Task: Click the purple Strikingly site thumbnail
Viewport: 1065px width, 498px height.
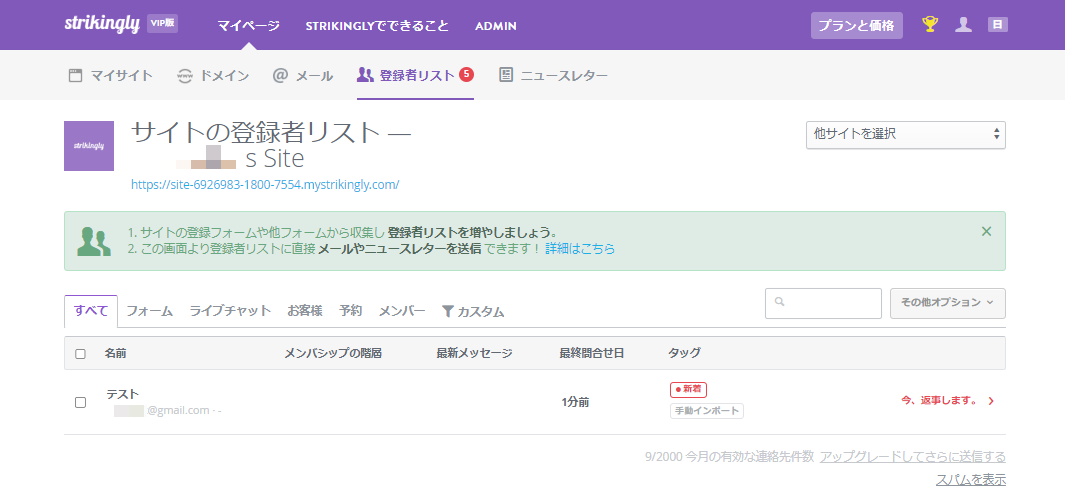Action: coord(89,146)
